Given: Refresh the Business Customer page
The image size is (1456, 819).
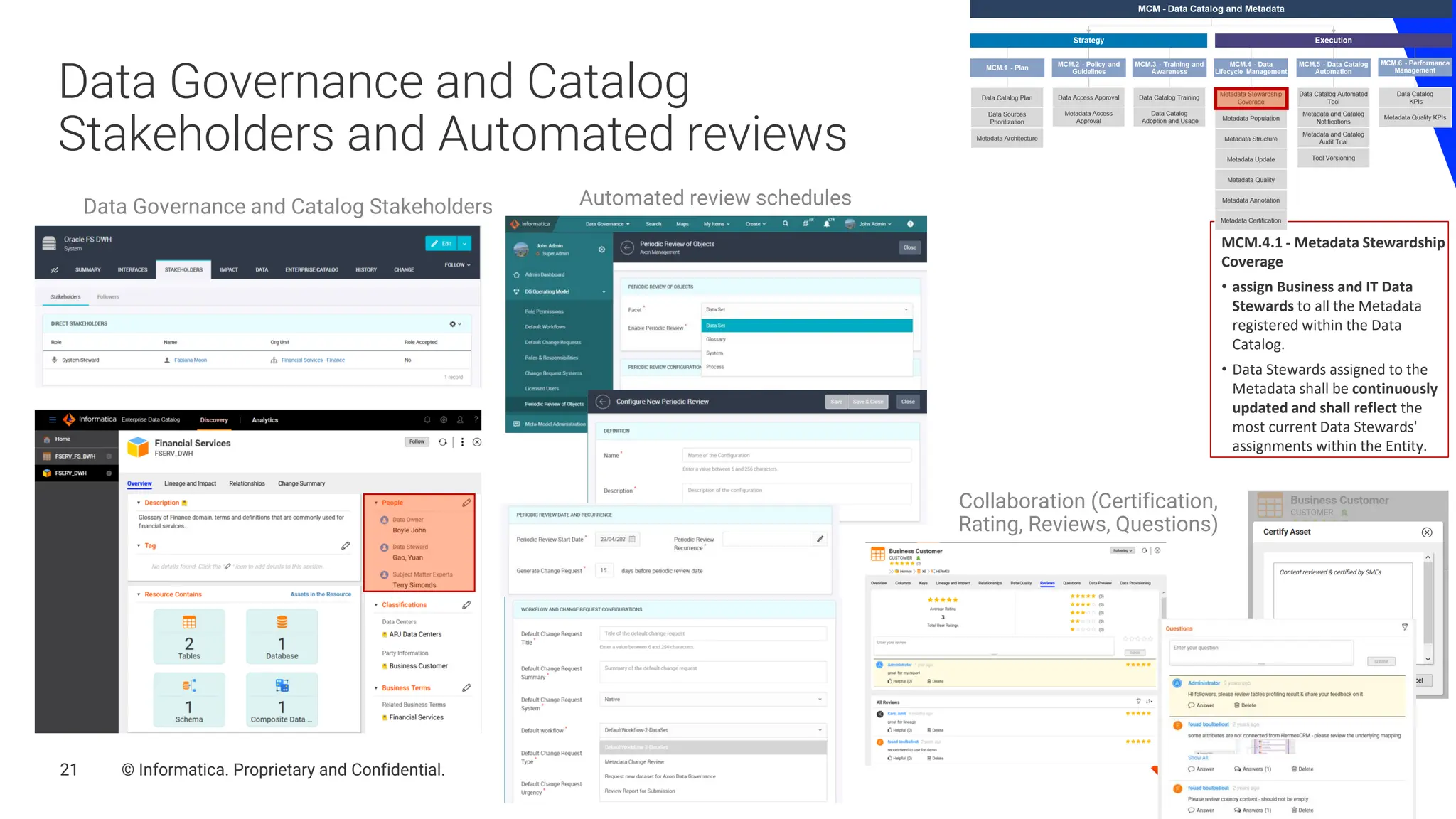Looking at the screenshot, I should coord(1144,550).
